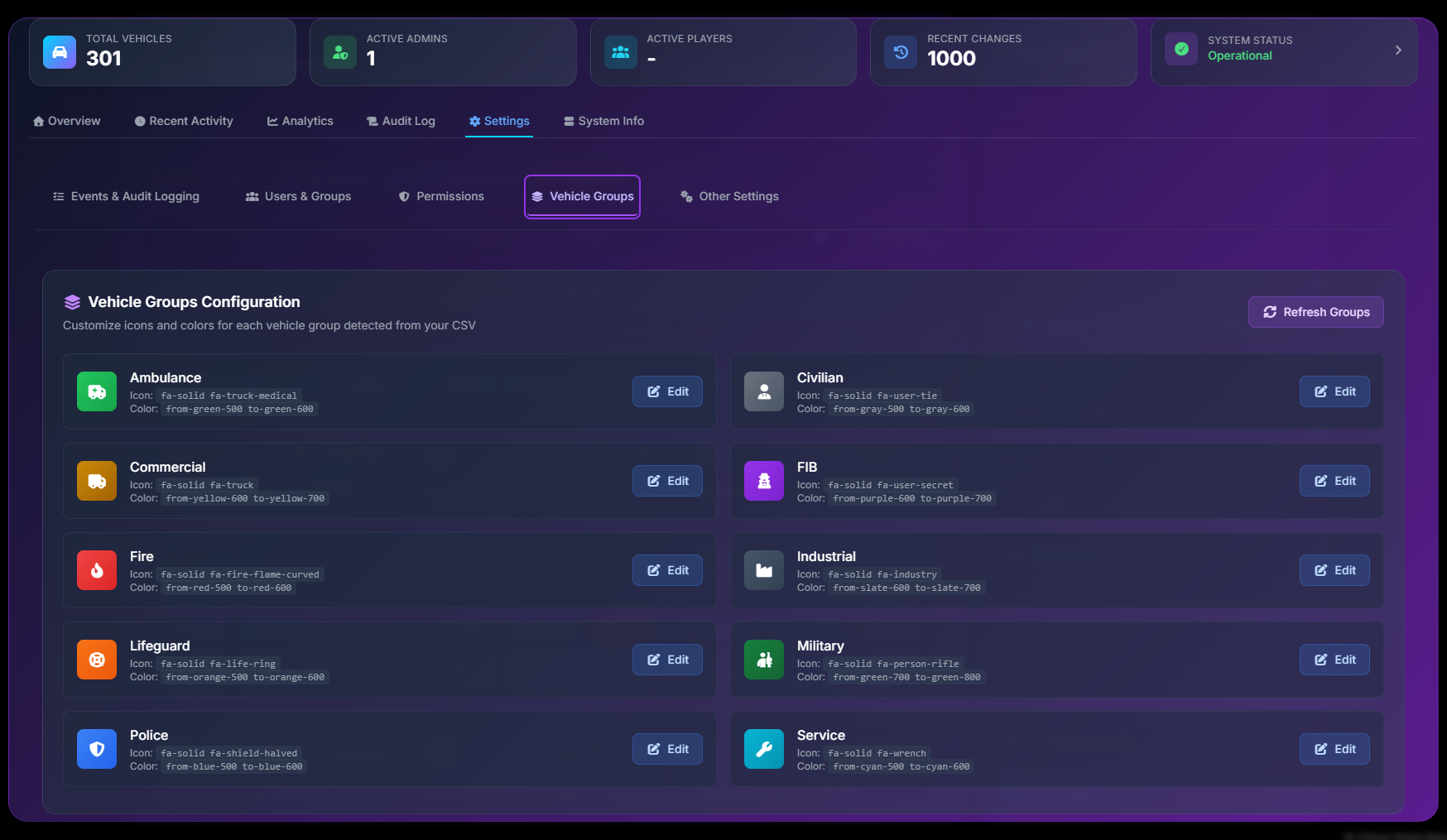Click the cyan Service wrench icon
This screenshot has height=840, width=1447.
click(x=763, y=749)
